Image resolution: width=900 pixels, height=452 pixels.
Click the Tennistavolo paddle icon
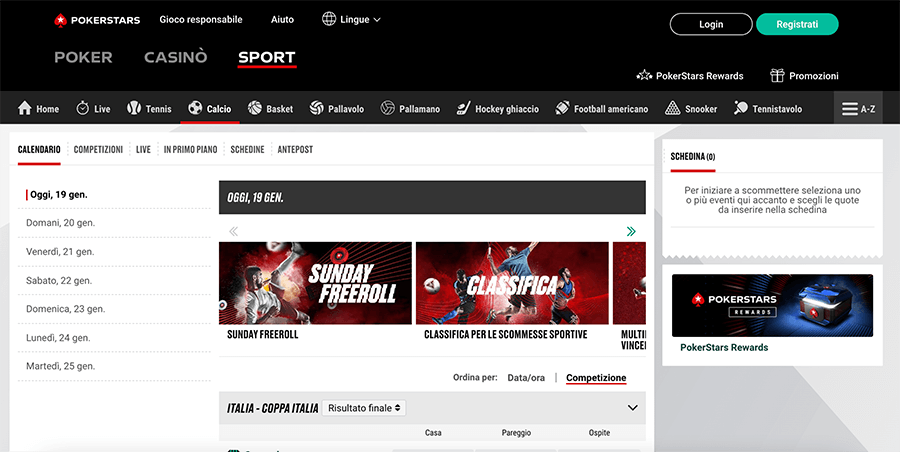pos(741,108)
